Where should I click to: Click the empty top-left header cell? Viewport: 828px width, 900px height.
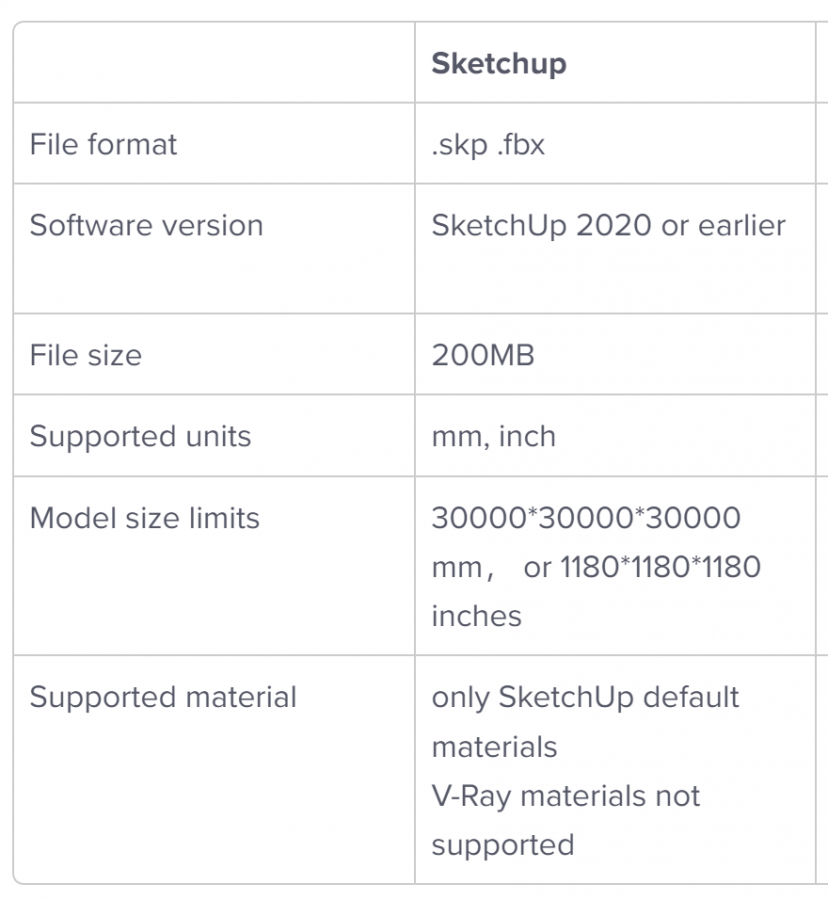(214, 63)
